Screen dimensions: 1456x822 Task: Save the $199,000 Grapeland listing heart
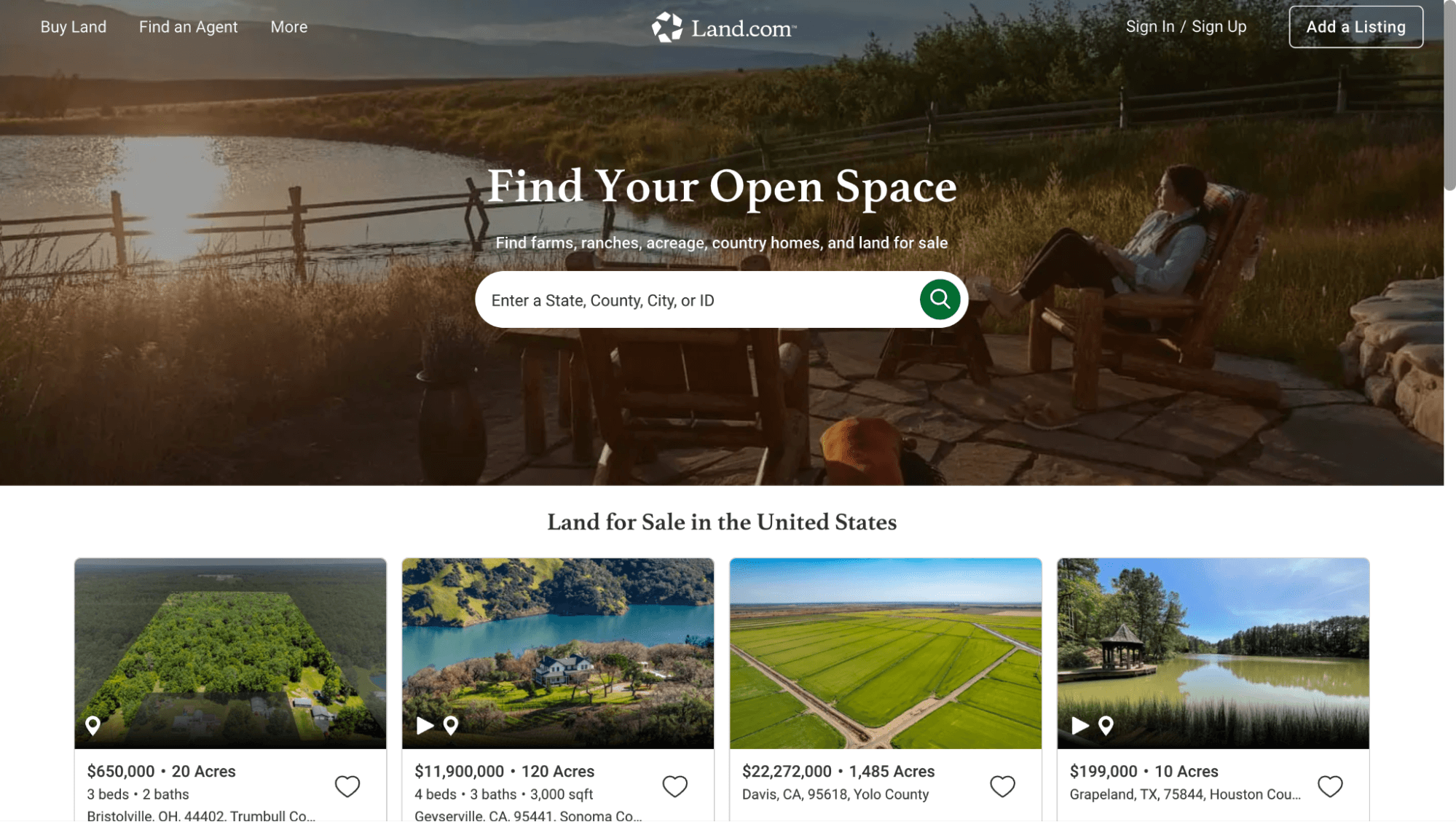click(x=1331, y=786)
